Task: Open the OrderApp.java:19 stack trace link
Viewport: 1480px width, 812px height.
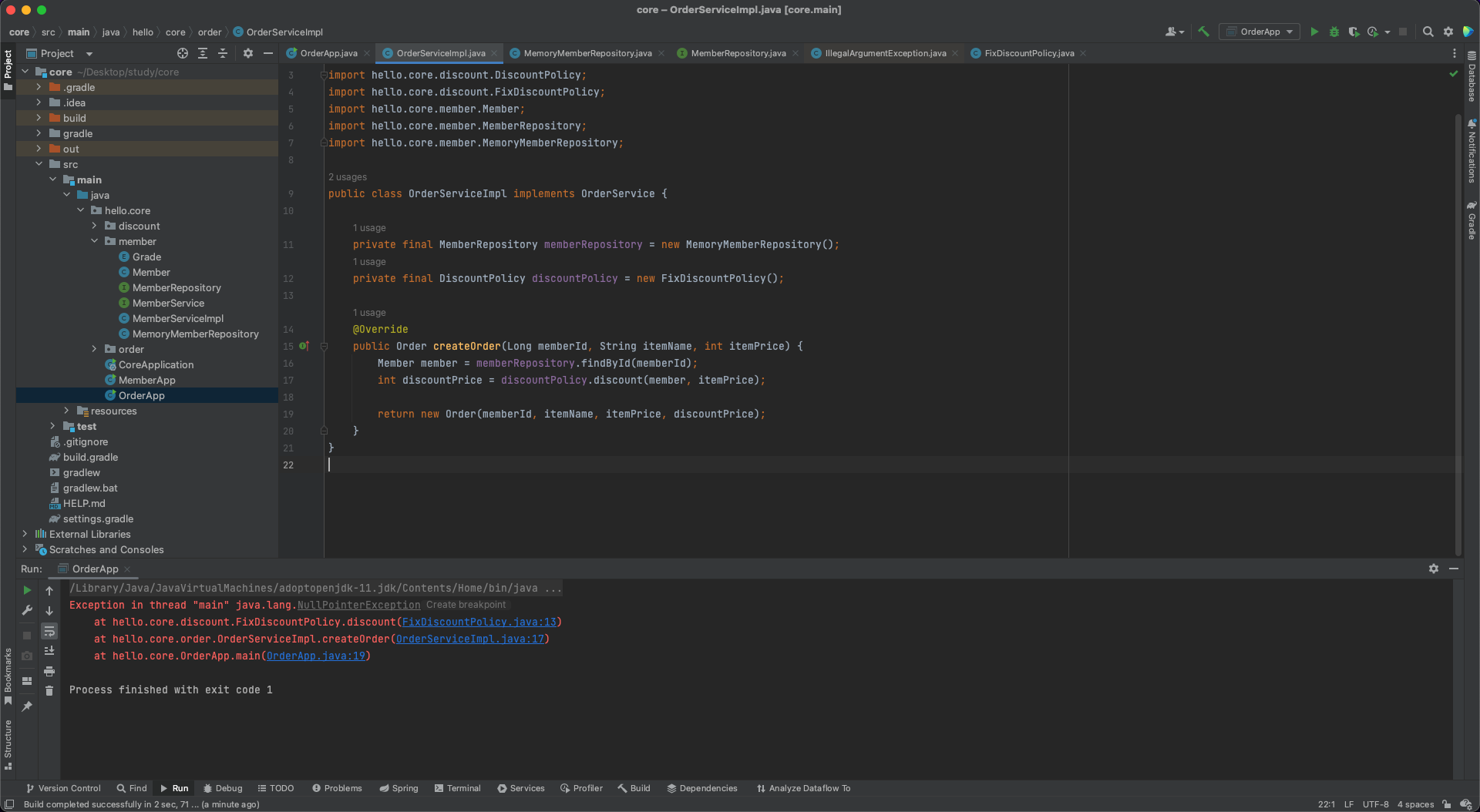Action: pyautogui.click(x=315, y=656)
